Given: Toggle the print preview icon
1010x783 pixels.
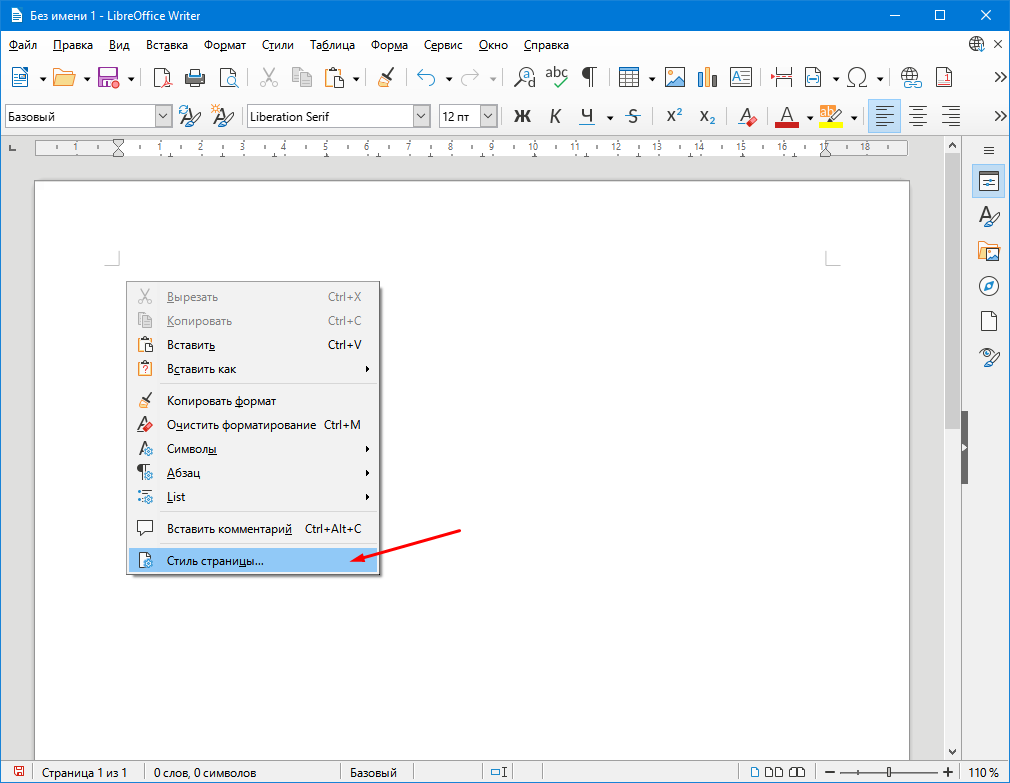Looking at the screenshot, I should 229,78.
